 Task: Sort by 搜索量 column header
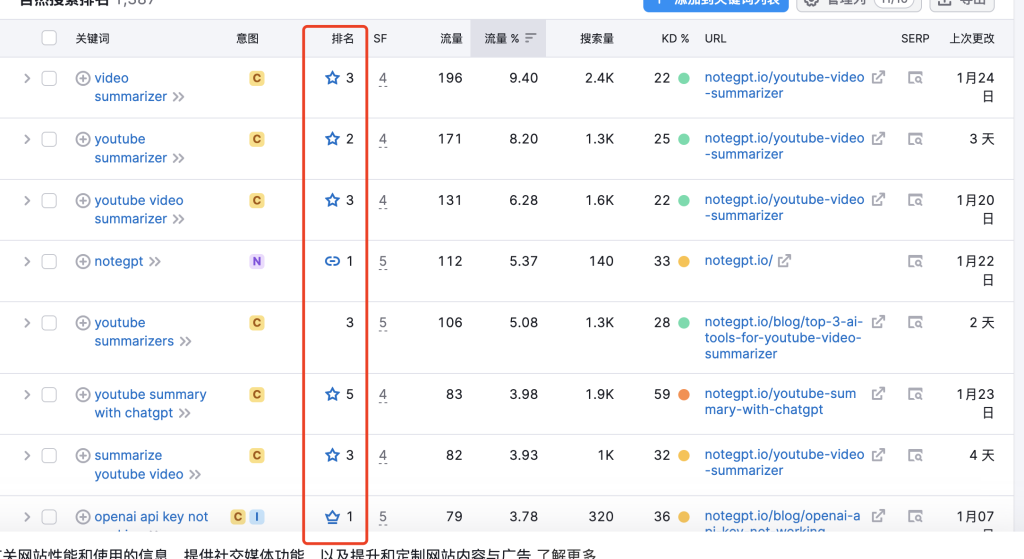click(597, 39)
